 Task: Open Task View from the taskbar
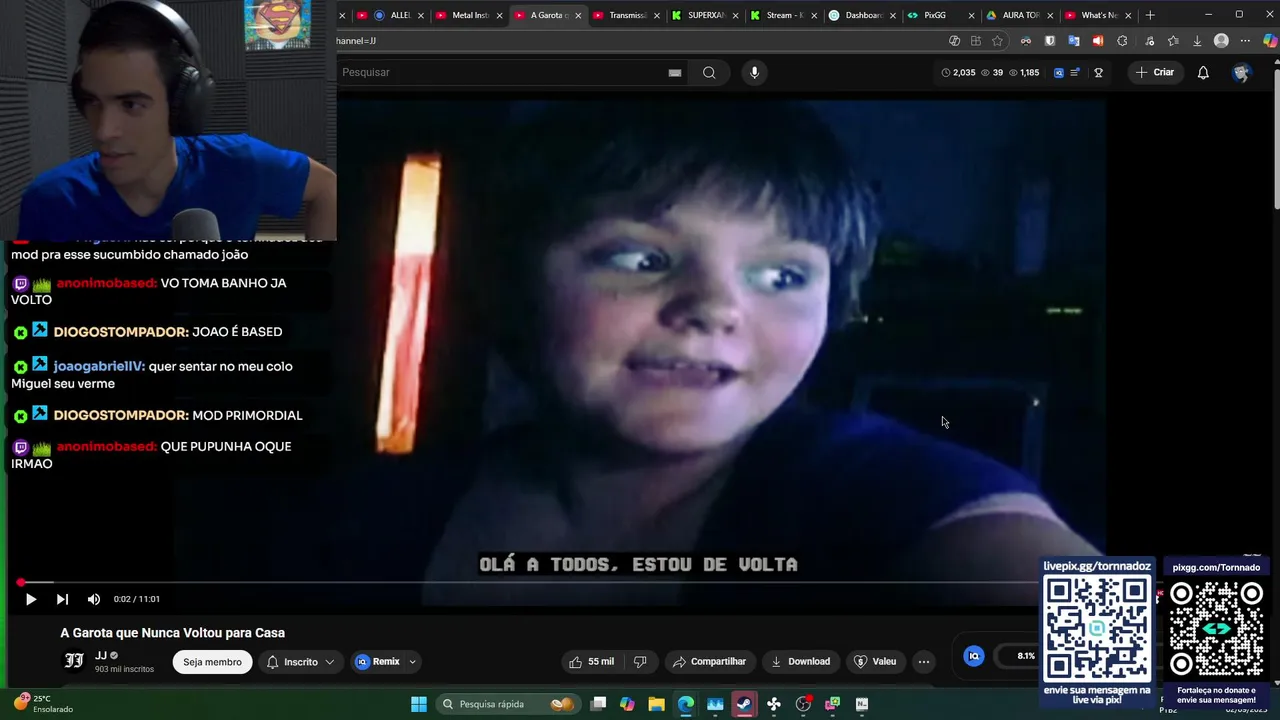(x=598, y=704)
